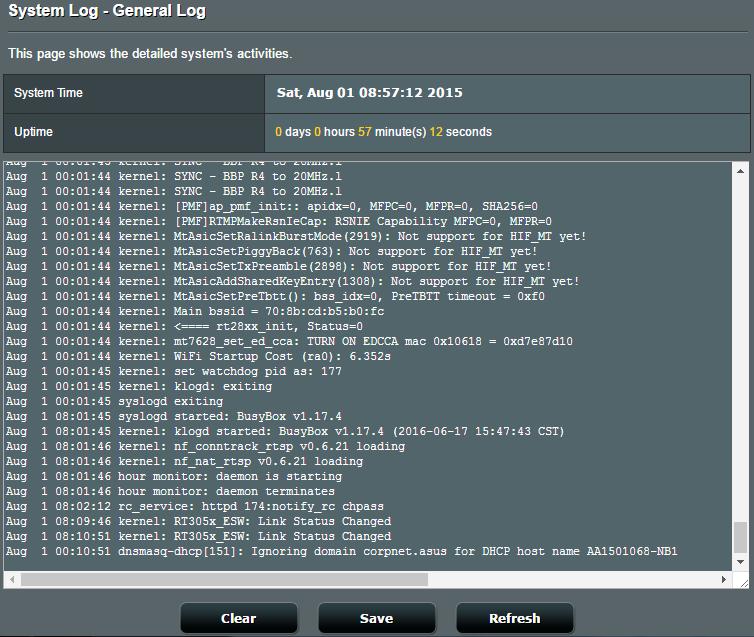Click the syslogd started BusyBox line
This screenshot has width=754, height=637.
174,416
